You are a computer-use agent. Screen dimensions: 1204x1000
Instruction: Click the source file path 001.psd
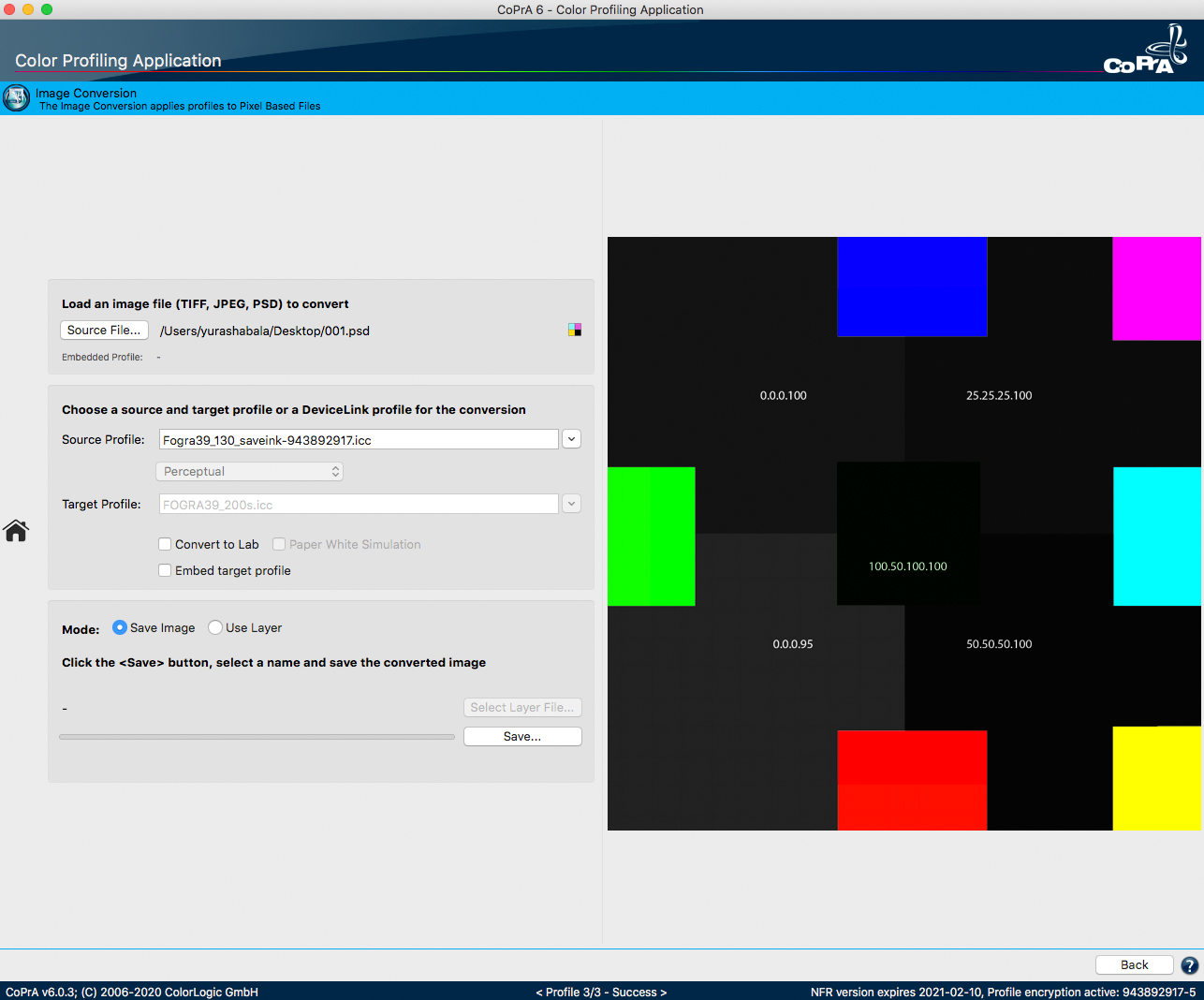(265, 331)
